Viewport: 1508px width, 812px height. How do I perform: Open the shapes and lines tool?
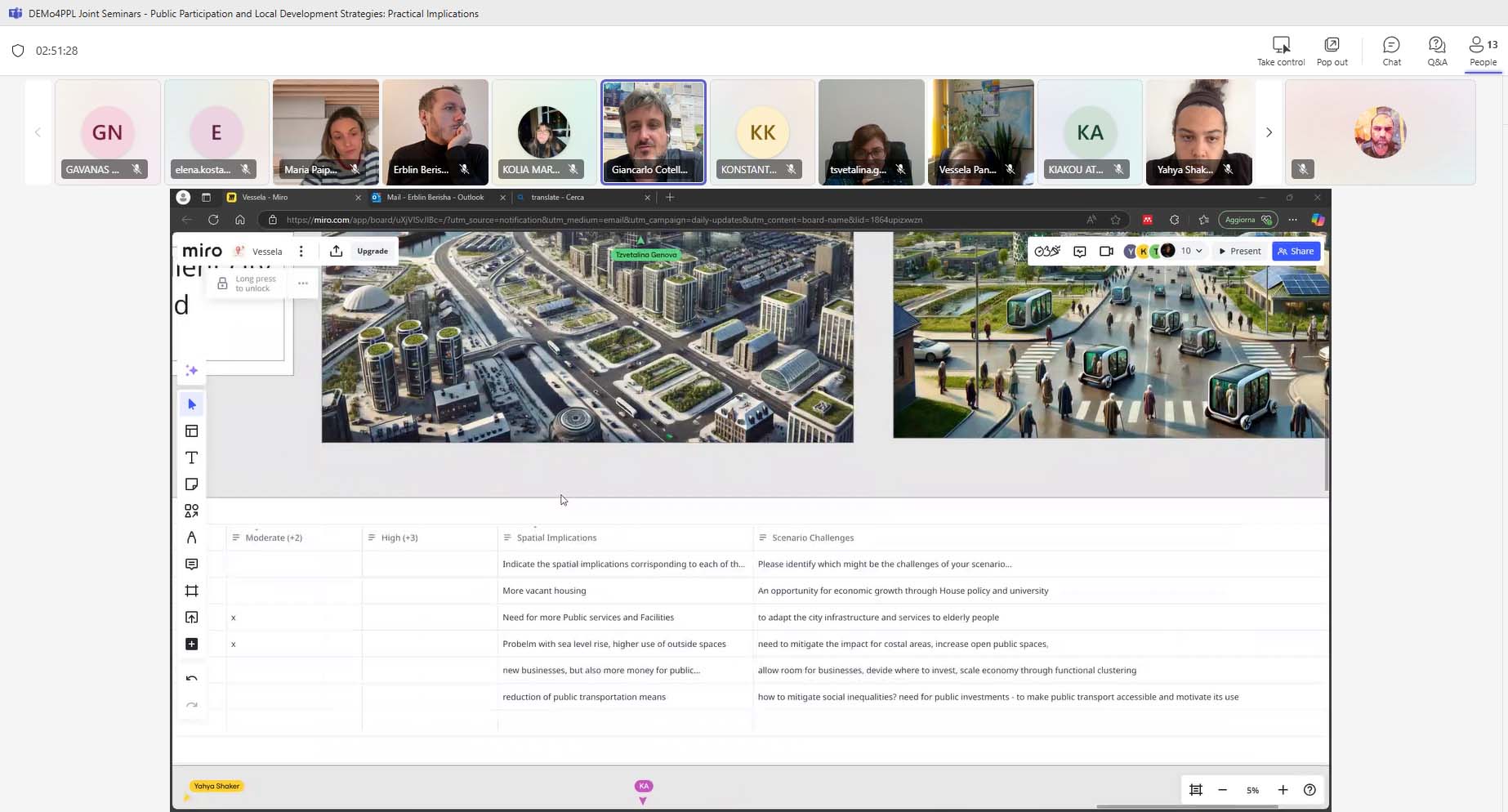pyautogui.click(x=192, y=511)
